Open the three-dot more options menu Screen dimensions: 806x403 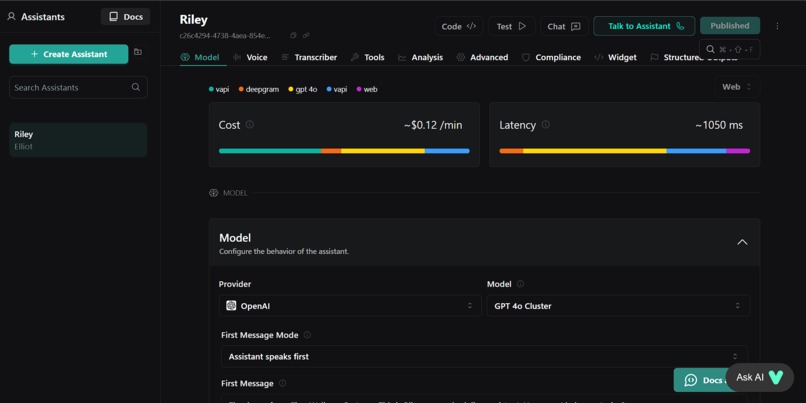pos(777,26)
